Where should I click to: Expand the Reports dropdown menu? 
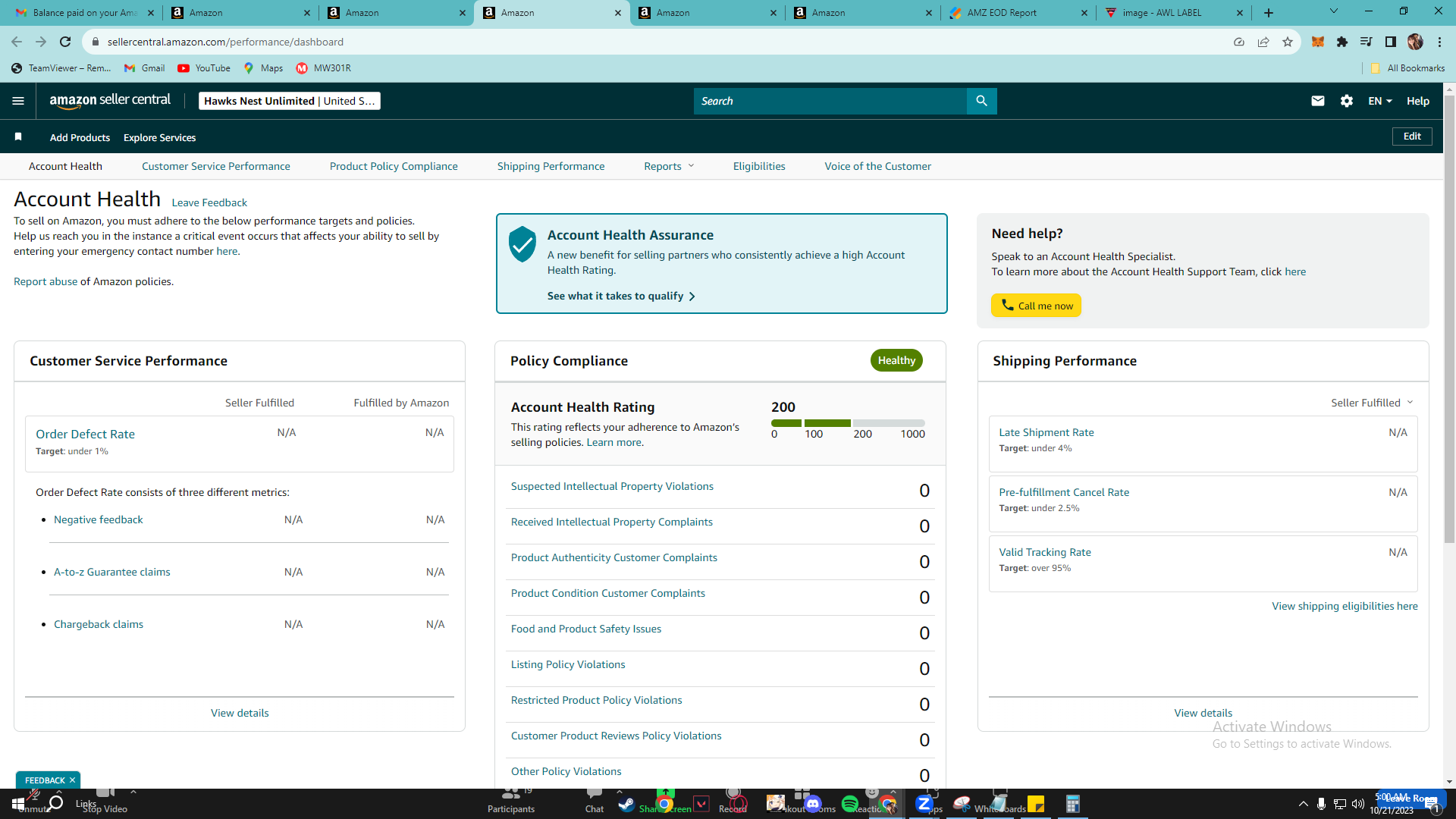click(669, 166)
